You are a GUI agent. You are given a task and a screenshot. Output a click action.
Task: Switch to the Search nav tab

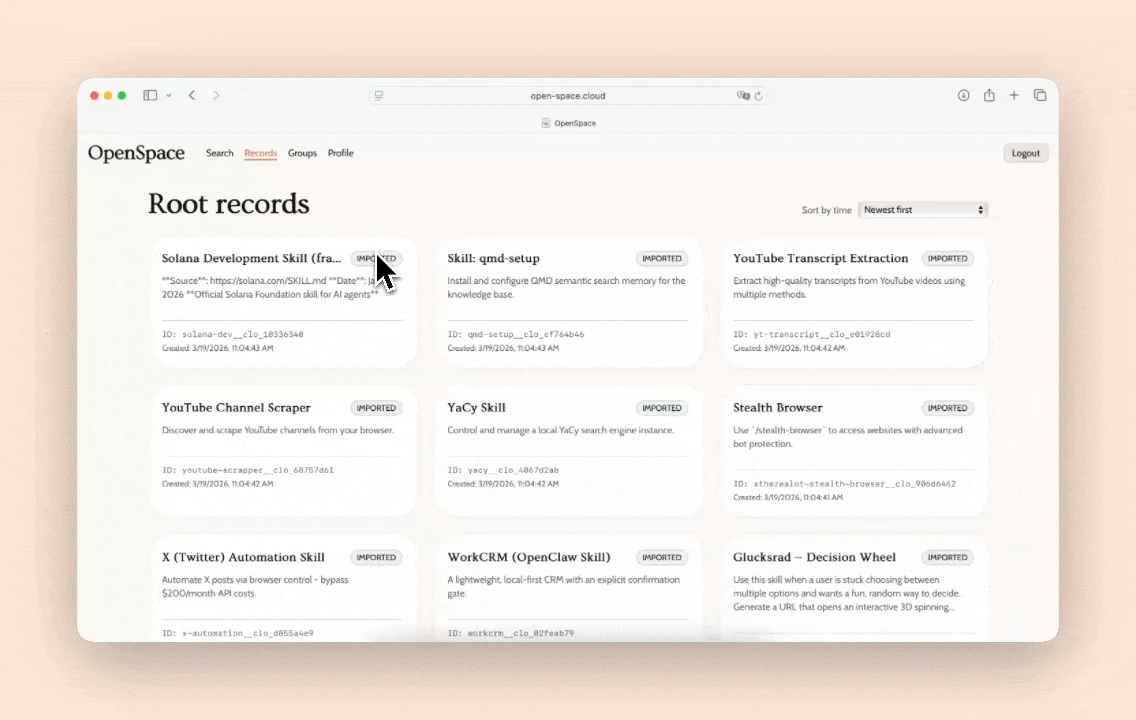click(x=219, y=153)
